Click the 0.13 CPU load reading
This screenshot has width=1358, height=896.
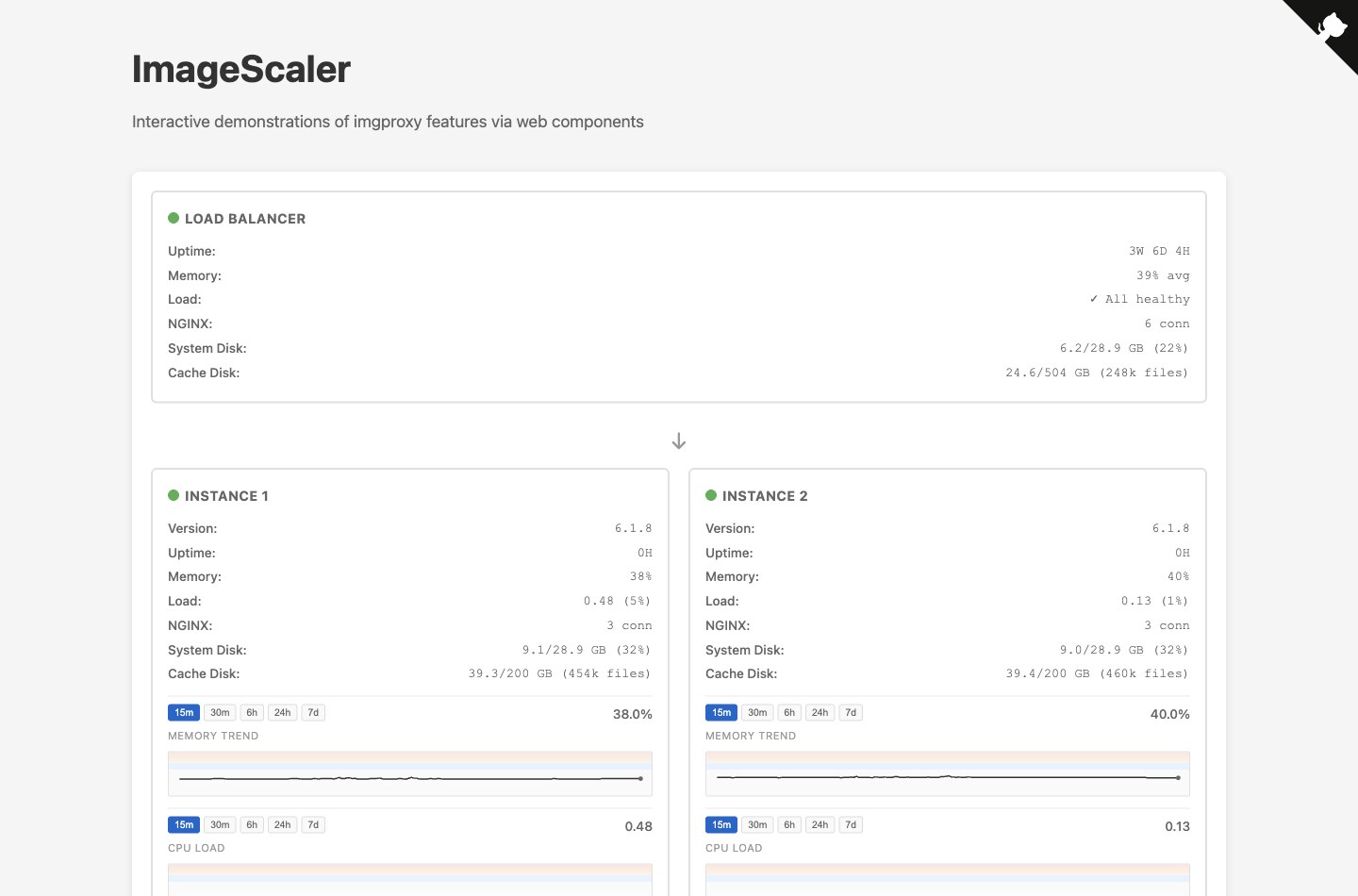tap(1177, 826)
